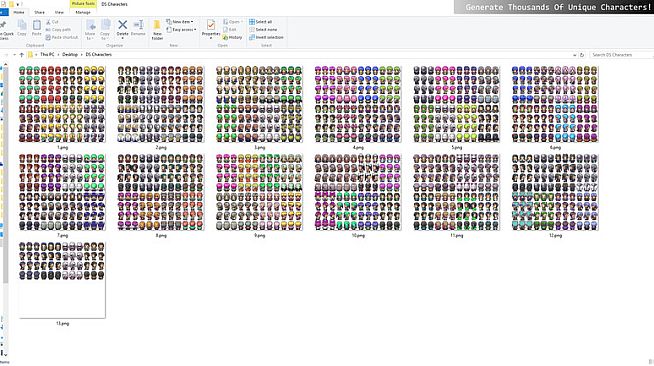Click the quick access toolbar properties icon
Screen dimensions: 654x366
3,4
